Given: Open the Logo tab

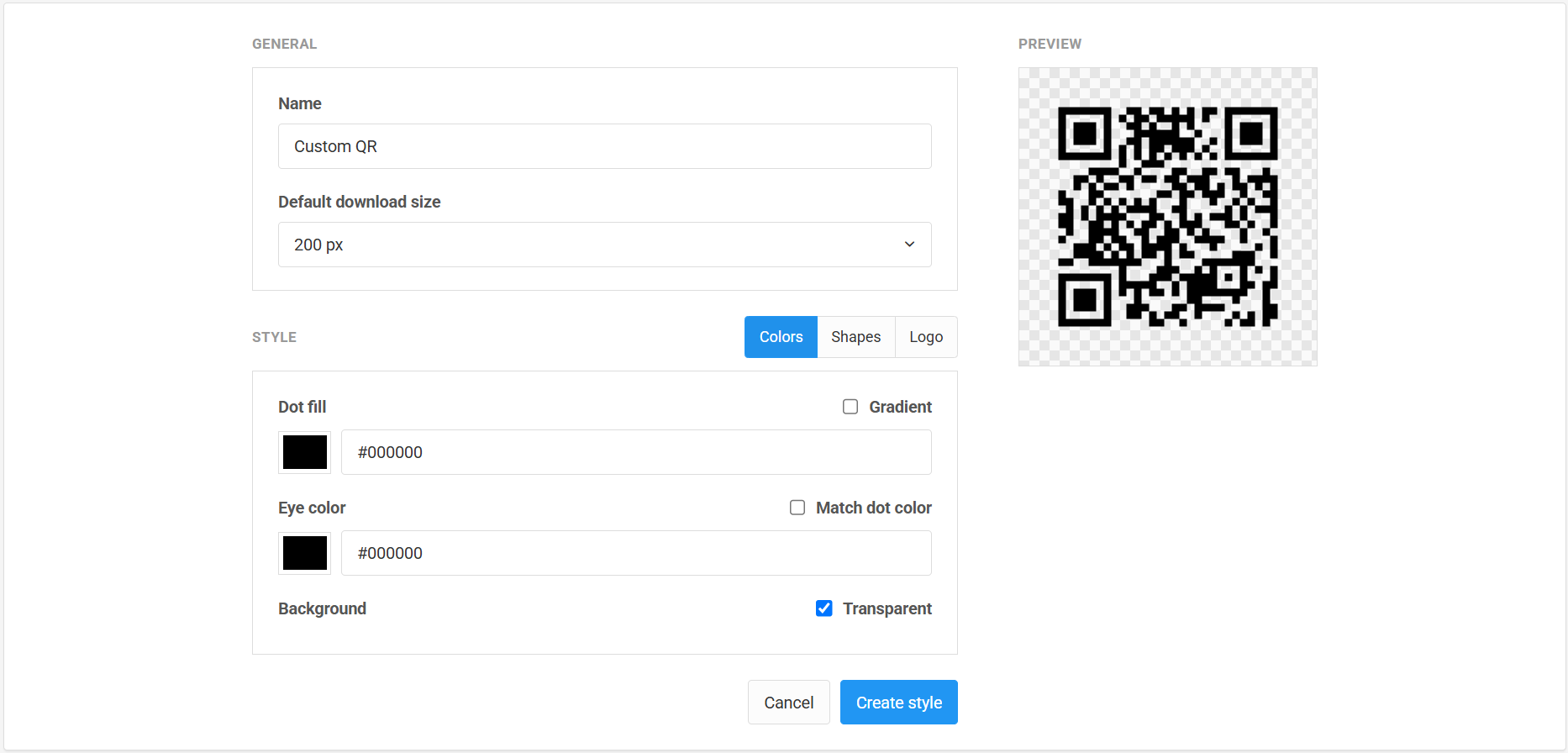Looking at the screenshot, I should 926,337.
